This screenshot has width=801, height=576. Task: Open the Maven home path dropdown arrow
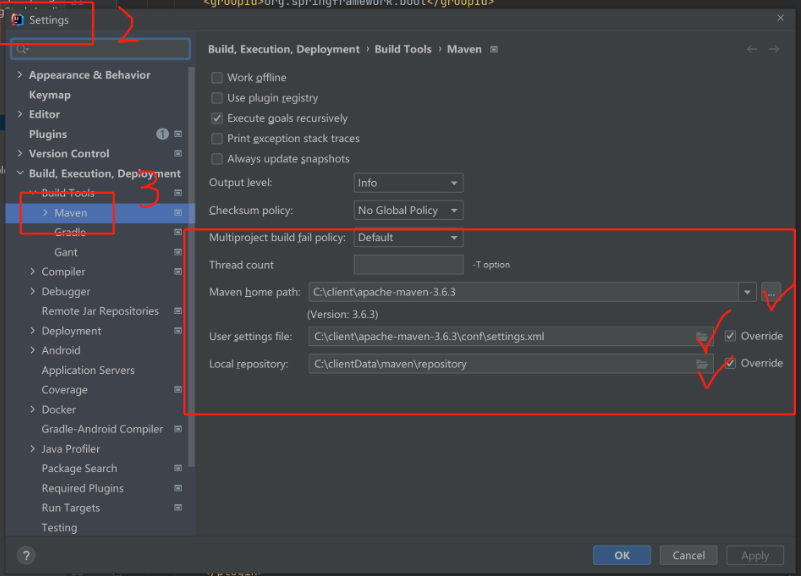pos(747,293)
